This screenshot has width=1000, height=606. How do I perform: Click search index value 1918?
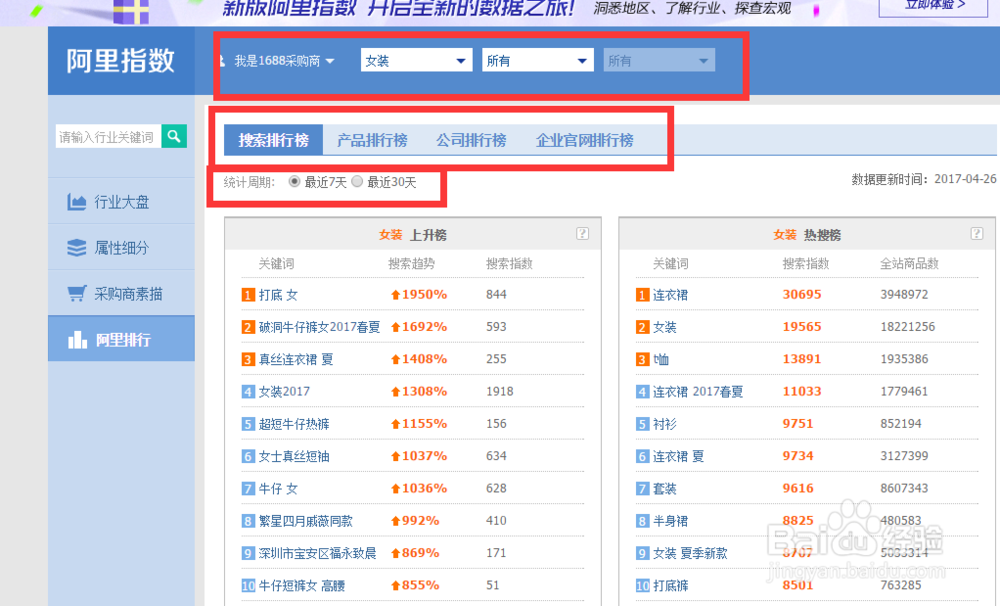click(x=499, y=391)
